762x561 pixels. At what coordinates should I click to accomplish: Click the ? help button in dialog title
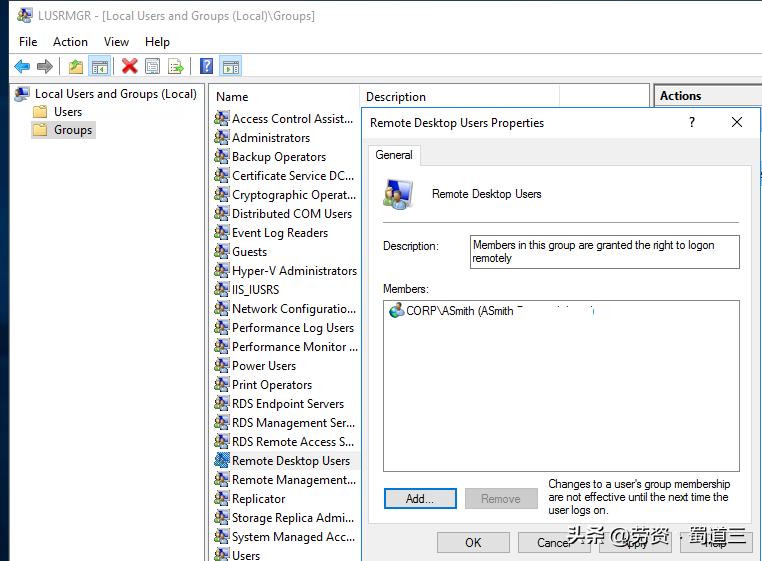click(x=692, y=122)
